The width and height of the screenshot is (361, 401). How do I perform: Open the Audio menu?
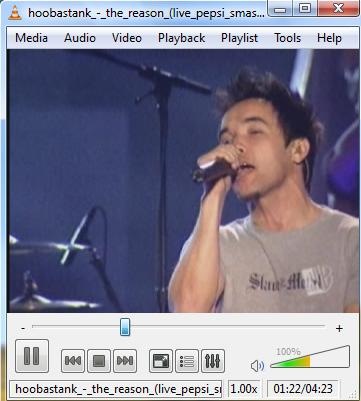click(80, 38)
